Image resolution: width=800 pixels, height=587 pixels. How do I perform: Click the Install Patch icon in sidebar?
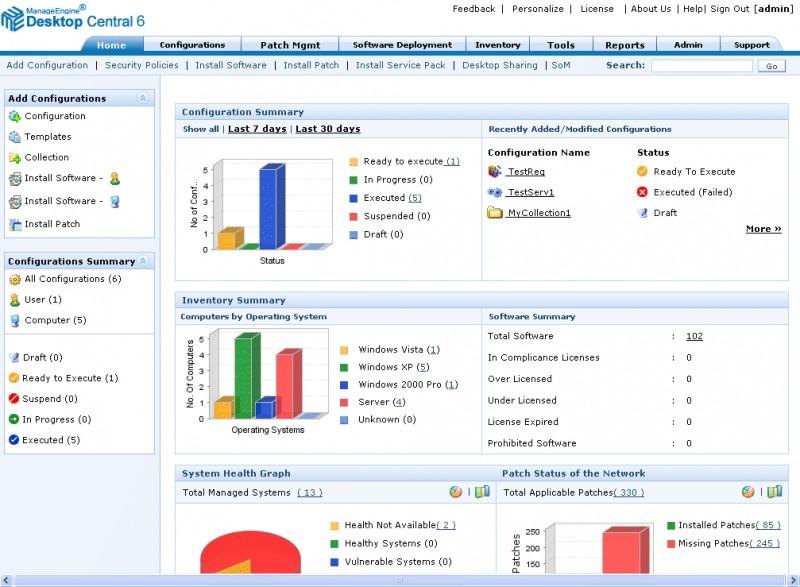[14, 225]
